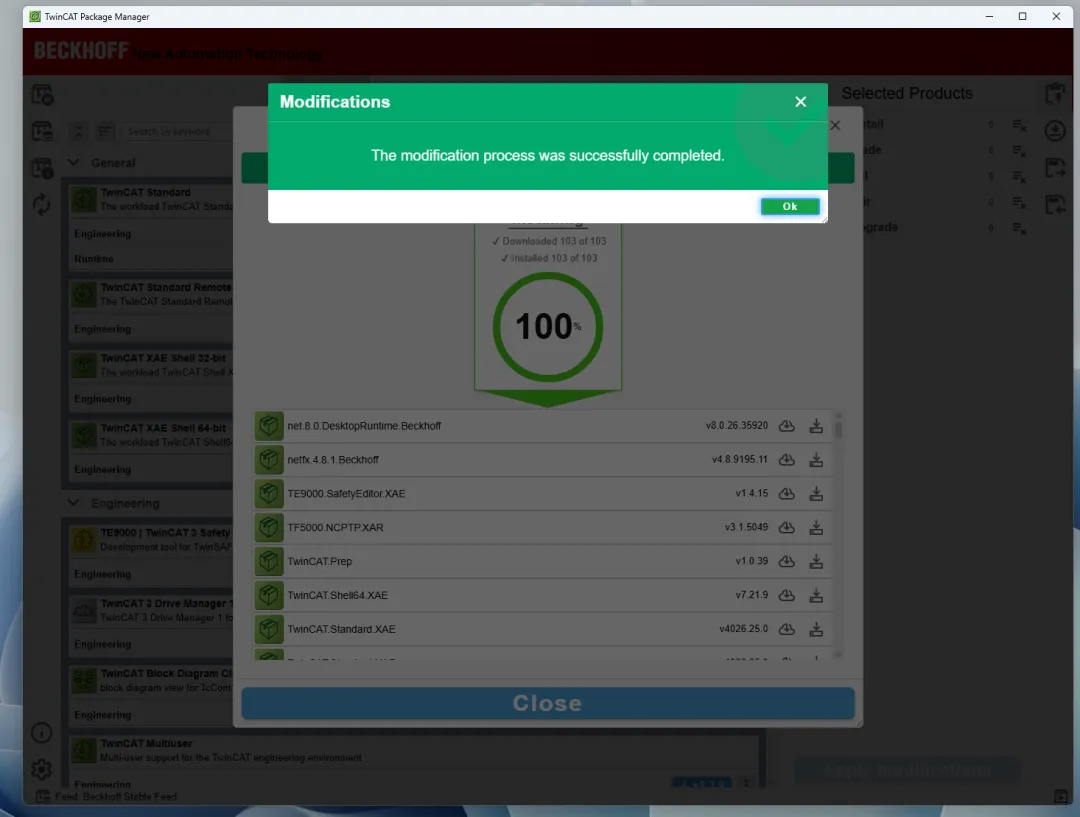This screenshot has width=1080, height=817.
Task: Click cloud download icon for netfx.4.8.1.Beckhoff
Action: point(787,459)
